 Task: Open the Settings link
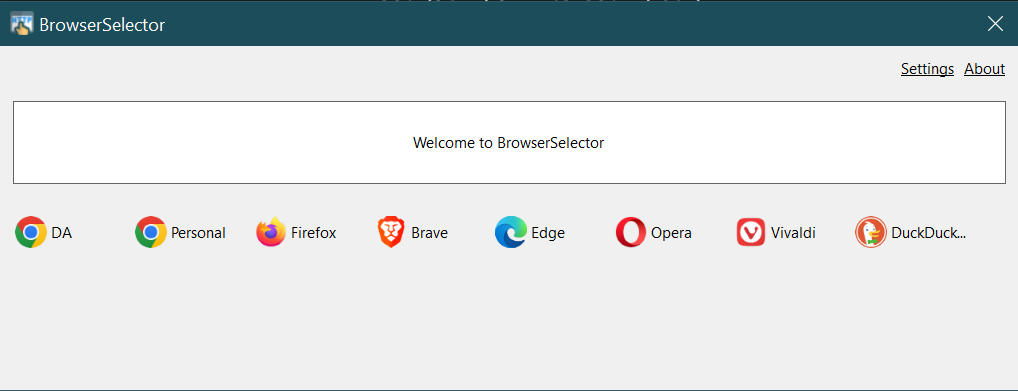927,69
